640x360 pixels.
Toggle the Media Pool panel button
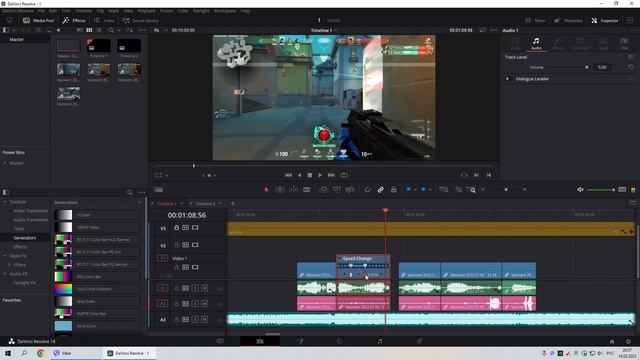[x=38, y=20]
